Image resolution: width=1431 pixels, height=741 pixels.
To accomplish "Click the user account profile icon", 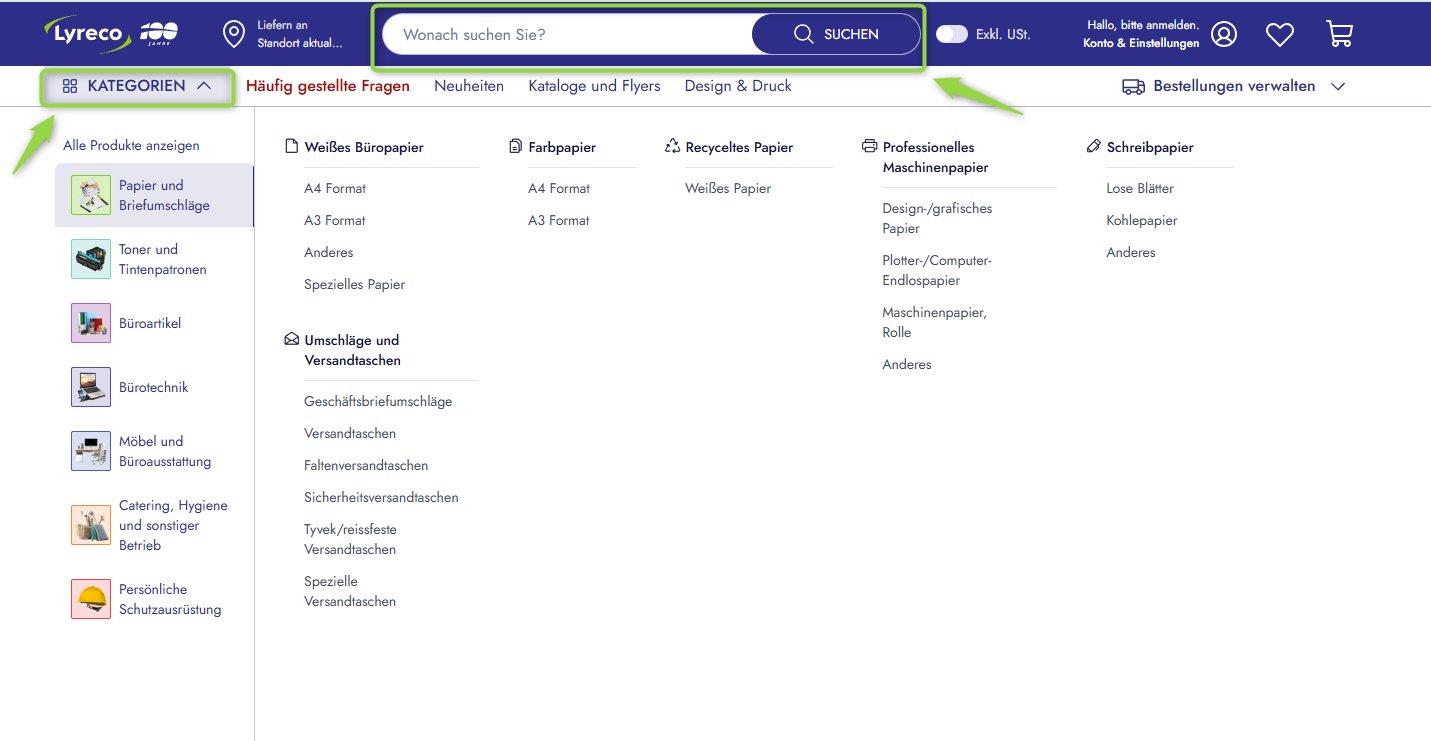I will pyautogui.click(x=1224, y=34).
